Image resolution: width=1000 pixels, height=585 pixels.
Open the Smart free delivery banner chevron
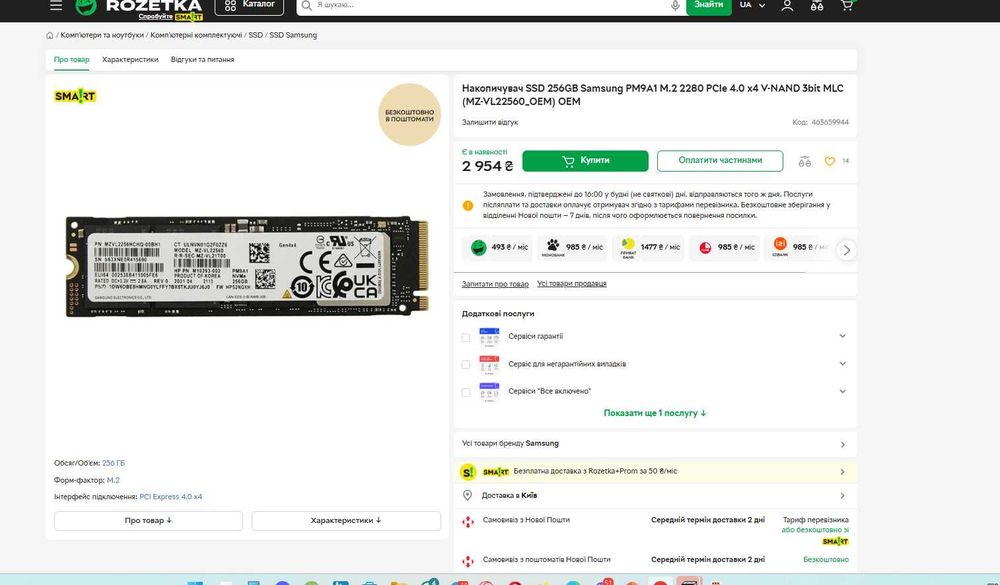point(842,472)
